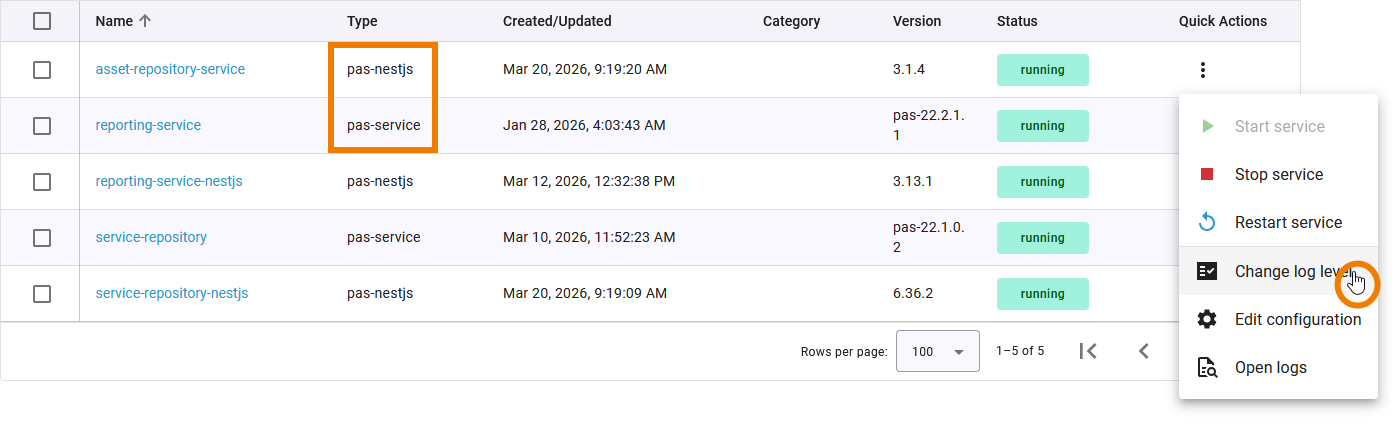Check the reporting-service row checkbox
Image resolution: width=1400 pixels, height=429 pixels.
(42, 126)
